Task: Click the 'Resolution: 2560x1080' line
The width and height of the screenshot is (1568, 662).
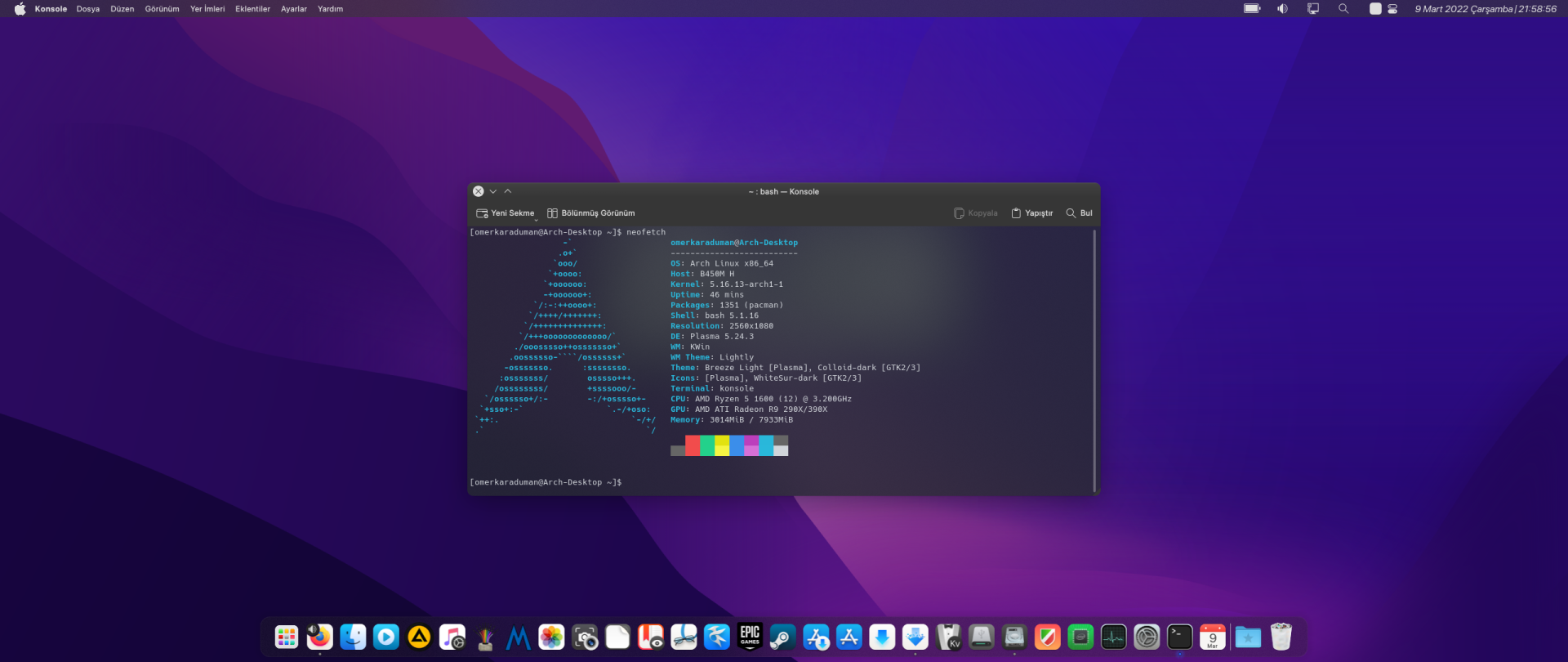Action: click(722, 326)
